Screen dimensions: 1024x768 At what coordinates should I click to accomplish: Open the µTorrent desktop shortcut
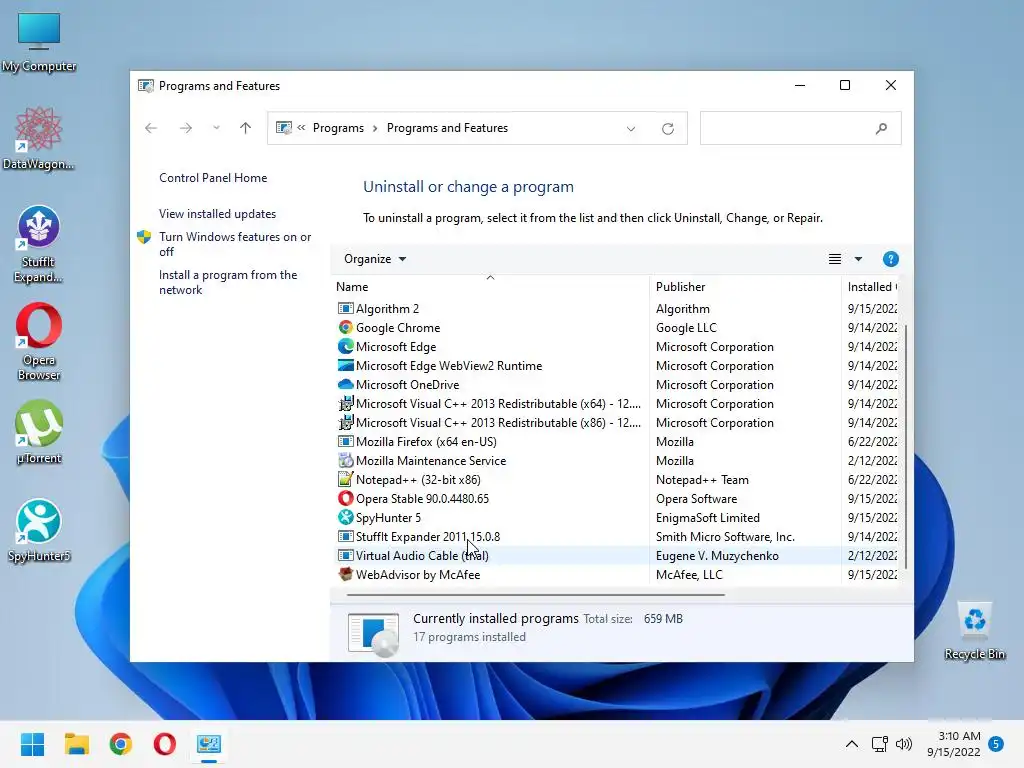point(39,432)
